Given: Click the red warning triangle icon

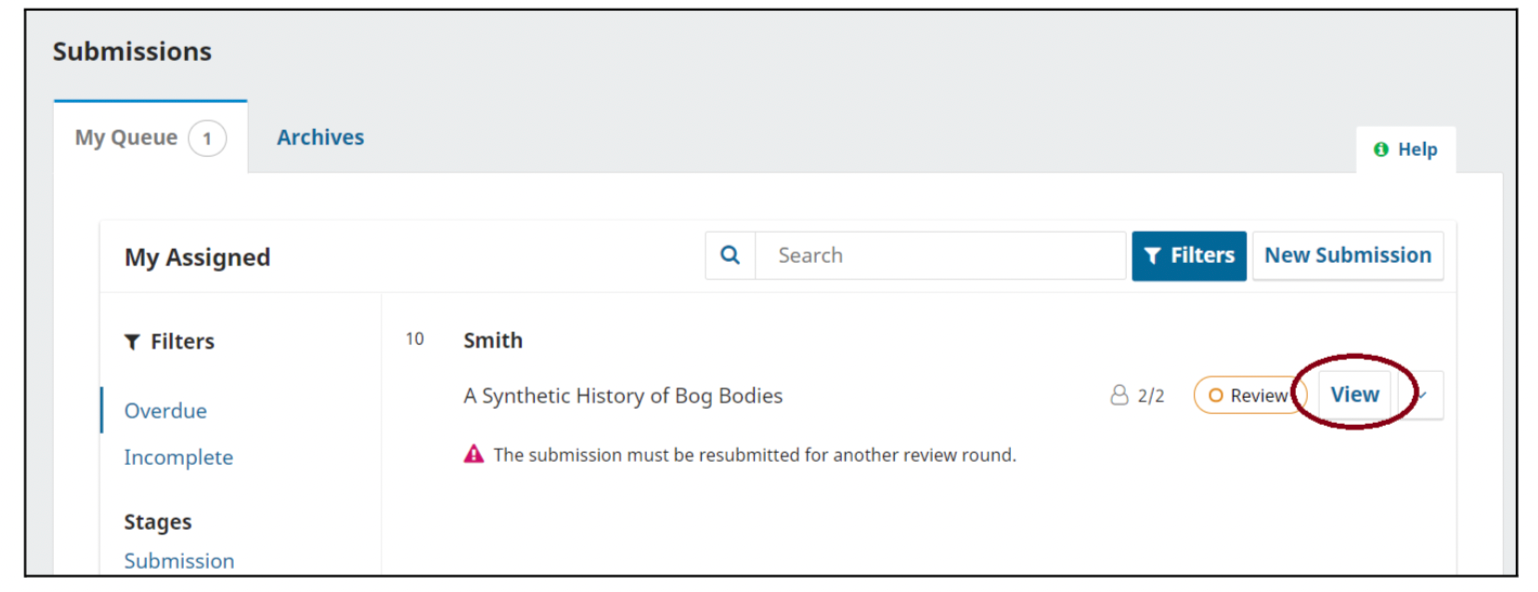Looking at the screenshot, I should (473, 455).
